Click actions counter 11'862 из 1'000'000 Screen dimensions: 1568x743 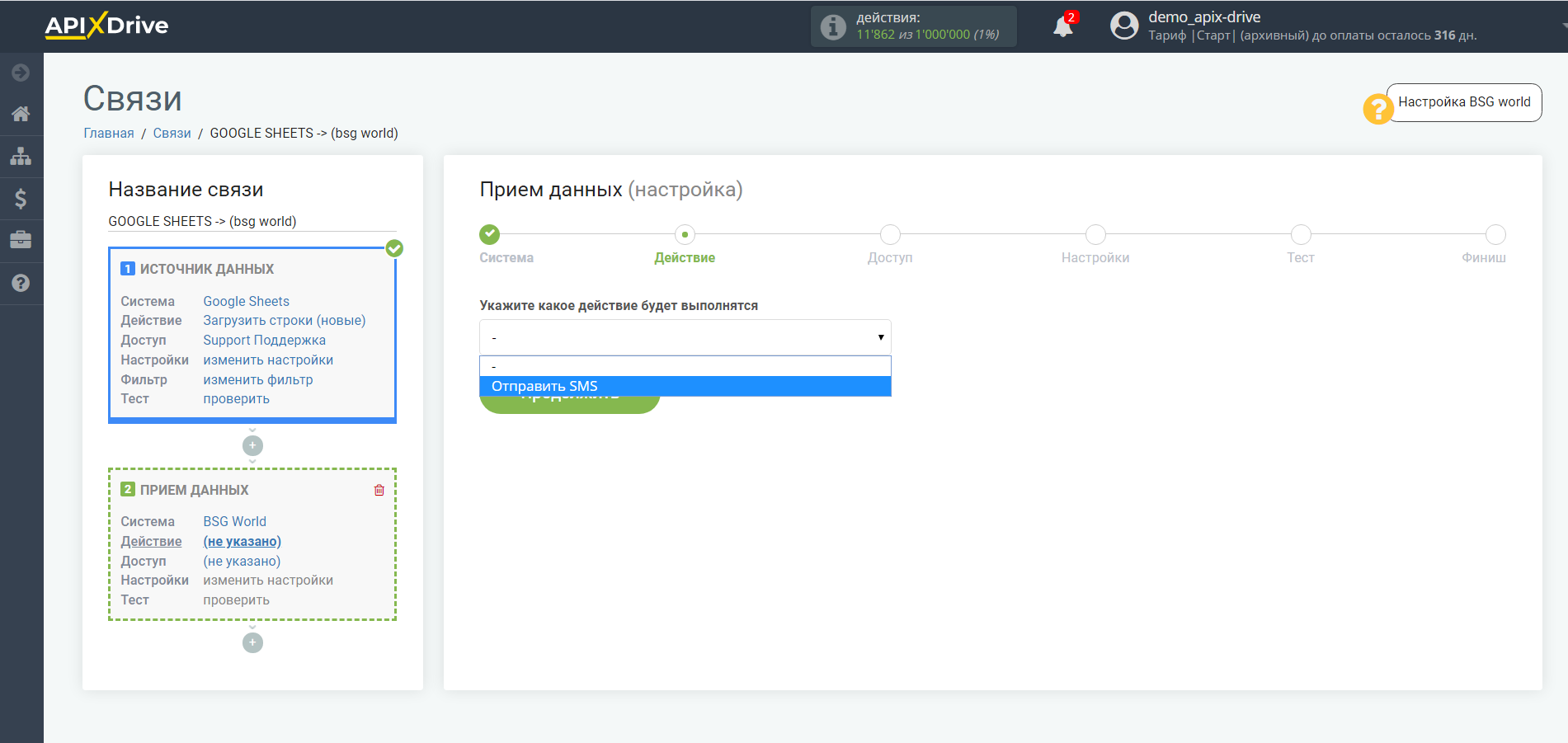[x=928, y=35]
